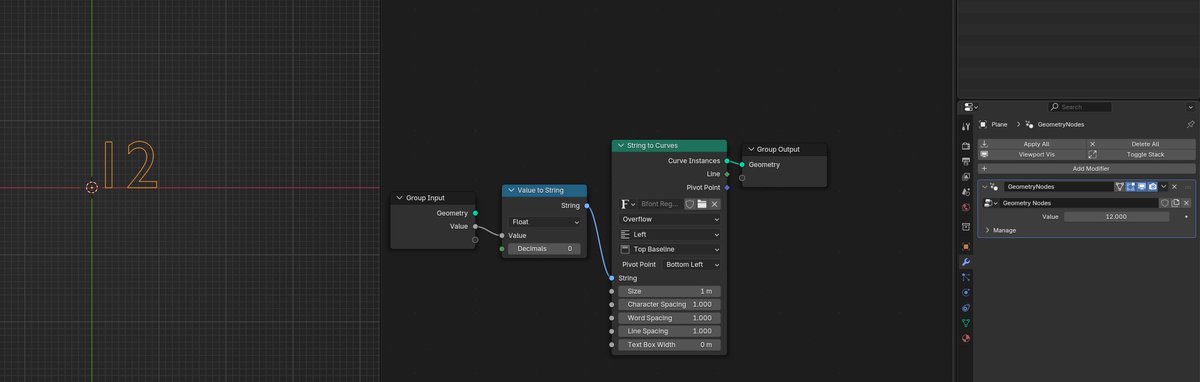Toggle modifier edit mode display
Viewport: 1200px width, 382px height.
pyautogui.click(x=1131, y=187)
